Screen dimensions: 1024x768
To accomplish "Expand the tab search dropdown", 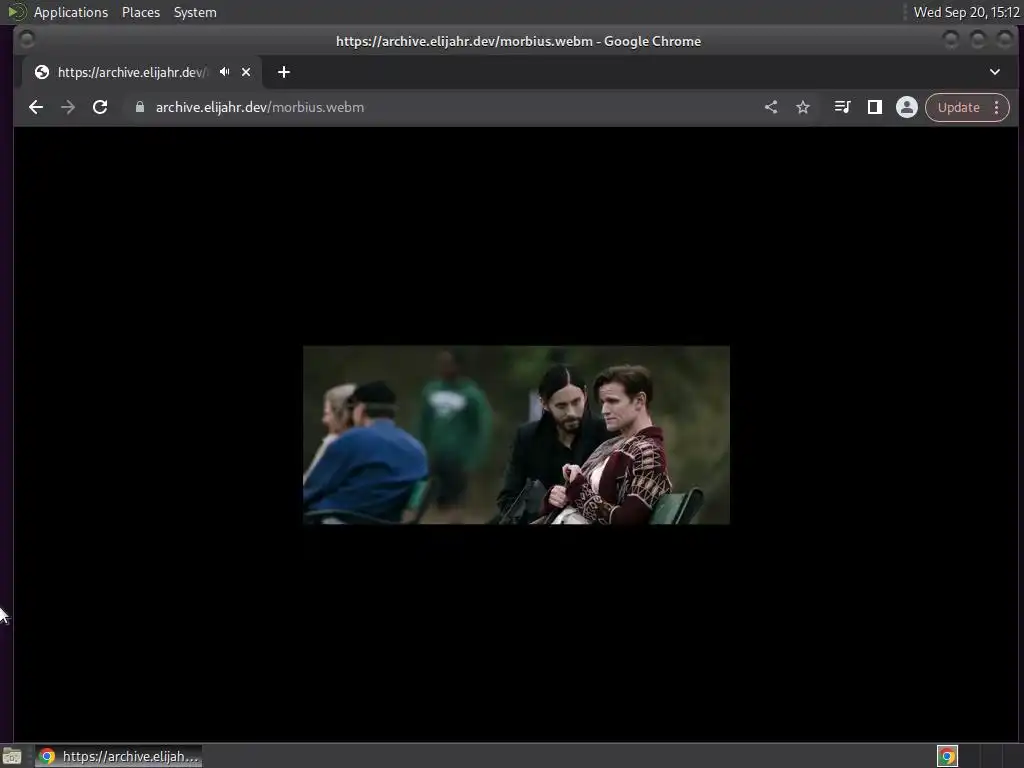I will point(995,72).
